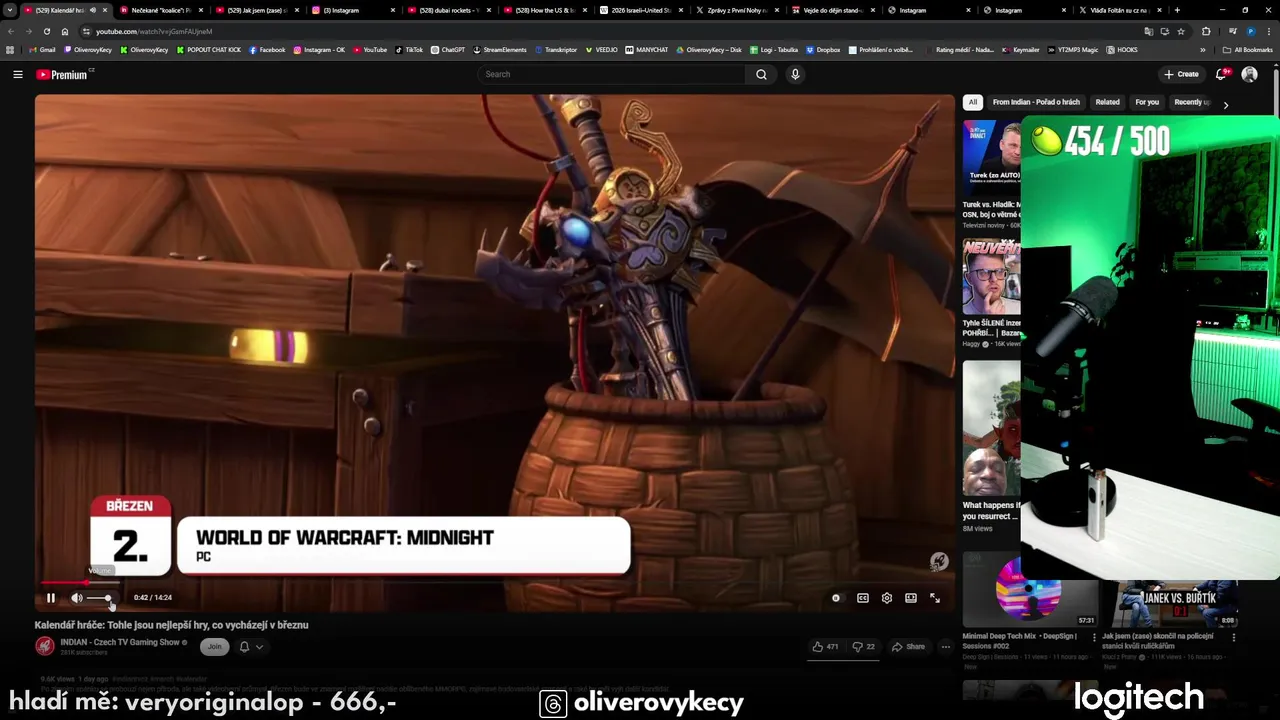This screenshot has width=1280, height=720.
Task: Reload the page
Action: (x=47, y=31)
